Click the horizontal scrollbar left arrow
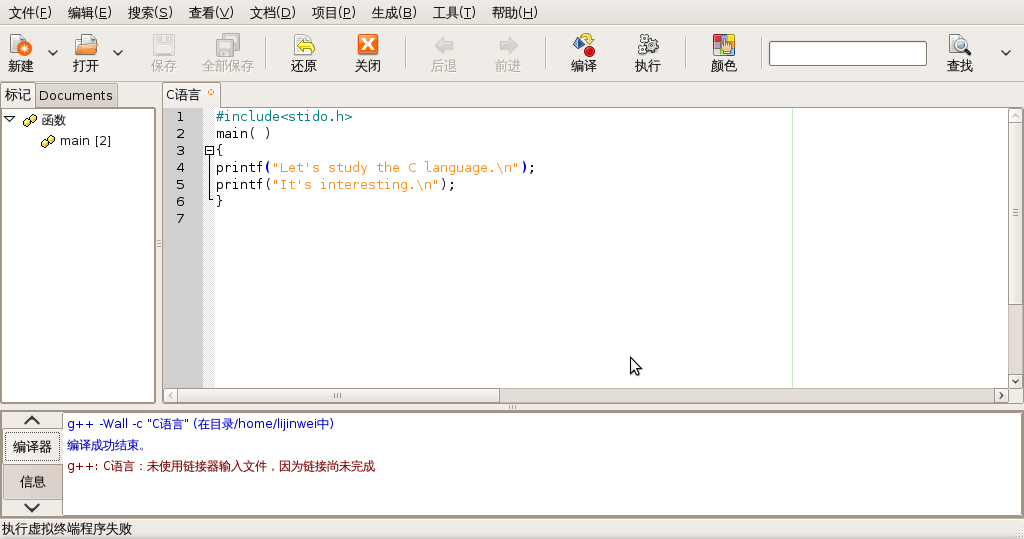Image resolution: width=1024 pixels, height=539 pixels. pos(170,395)
